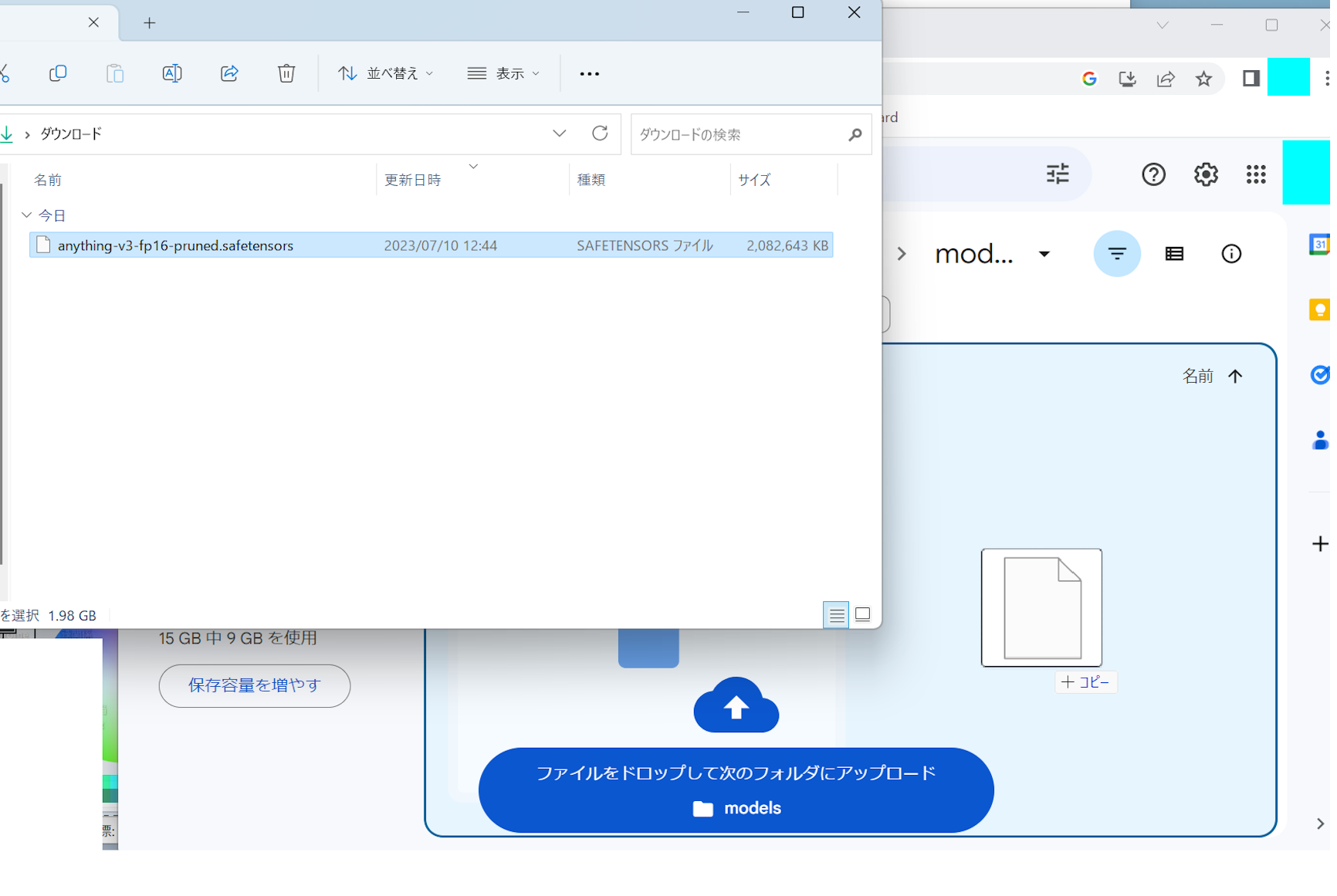Click inside the ダウンロードの検索 search box
The image size is (1337, 896).
pyautogui.click(x=733, y=134)
